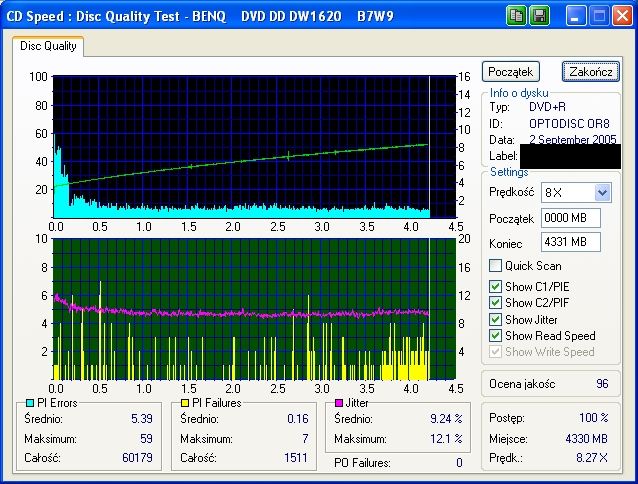Click the Prędk. 8.27 X value
The width and height of the screenshot is (638, 484).
592,458
